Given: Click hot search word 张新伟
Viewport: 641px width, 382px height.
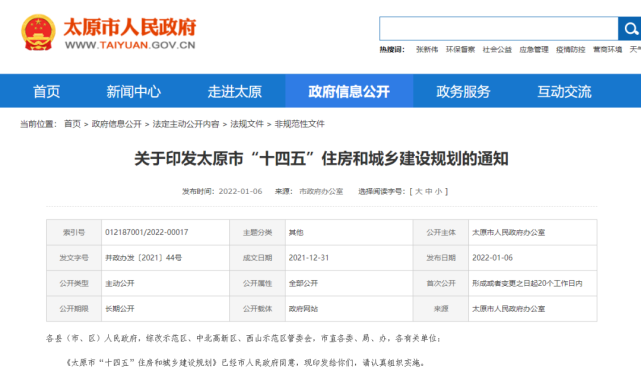Looking at the screenshot, I should coord(427,49).
